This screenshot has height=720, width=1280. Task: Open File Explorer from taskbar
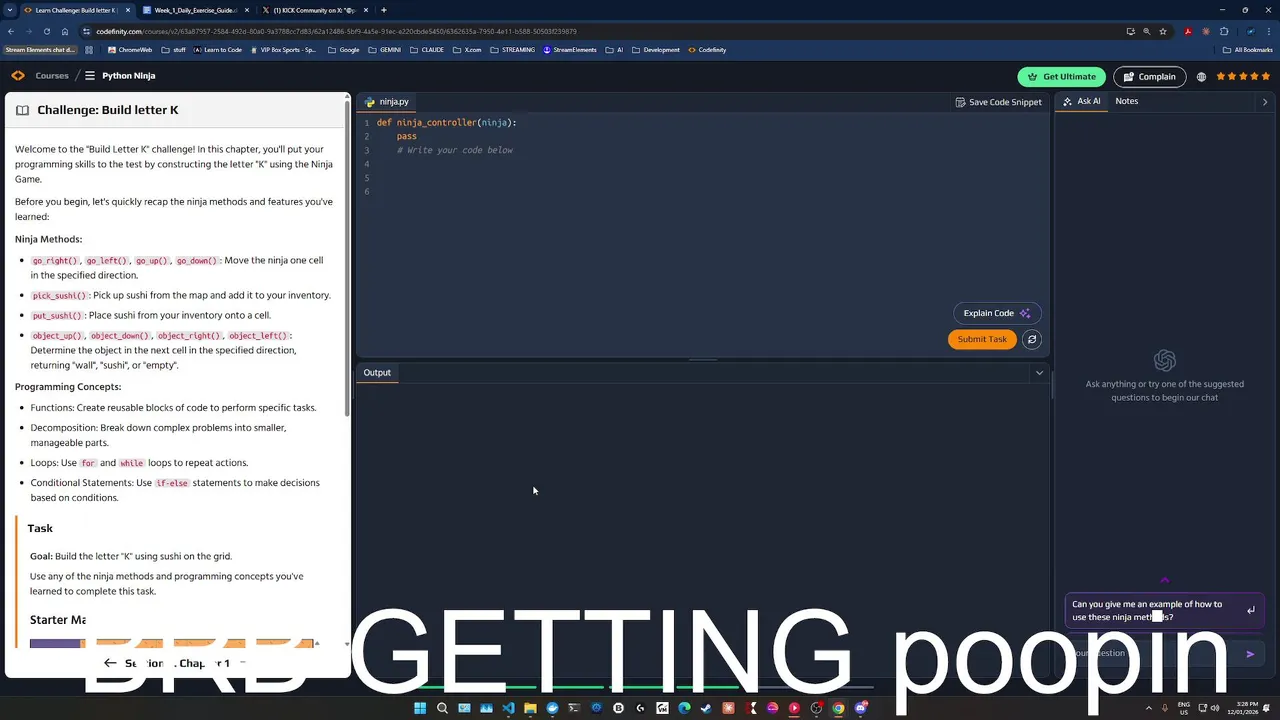pos(530,708)
